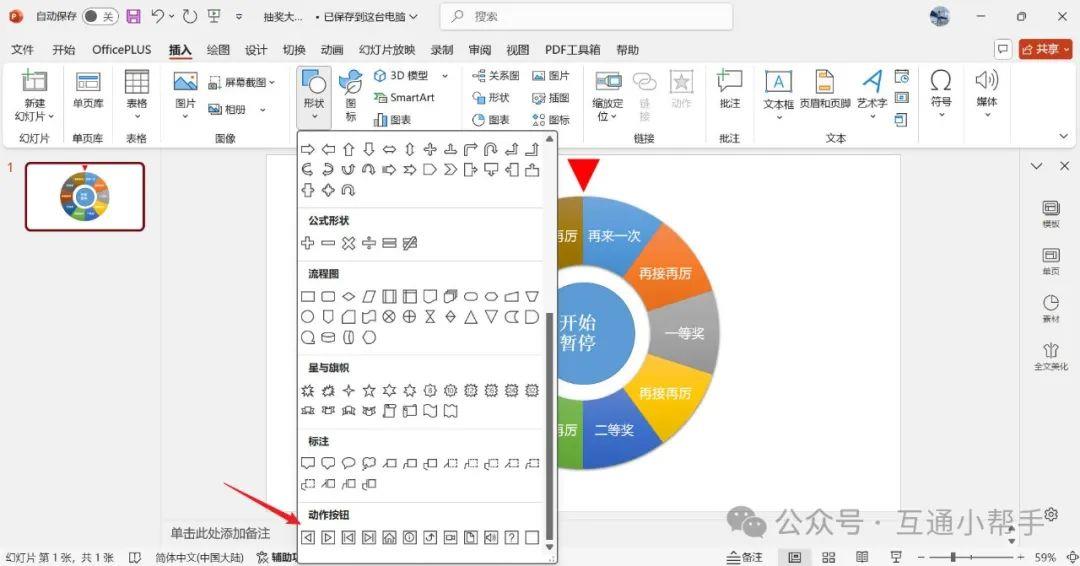Switch to the 设计 tab
Image resolution: width=1080 pixels, height=566 pixels.
tap(256, 50)
